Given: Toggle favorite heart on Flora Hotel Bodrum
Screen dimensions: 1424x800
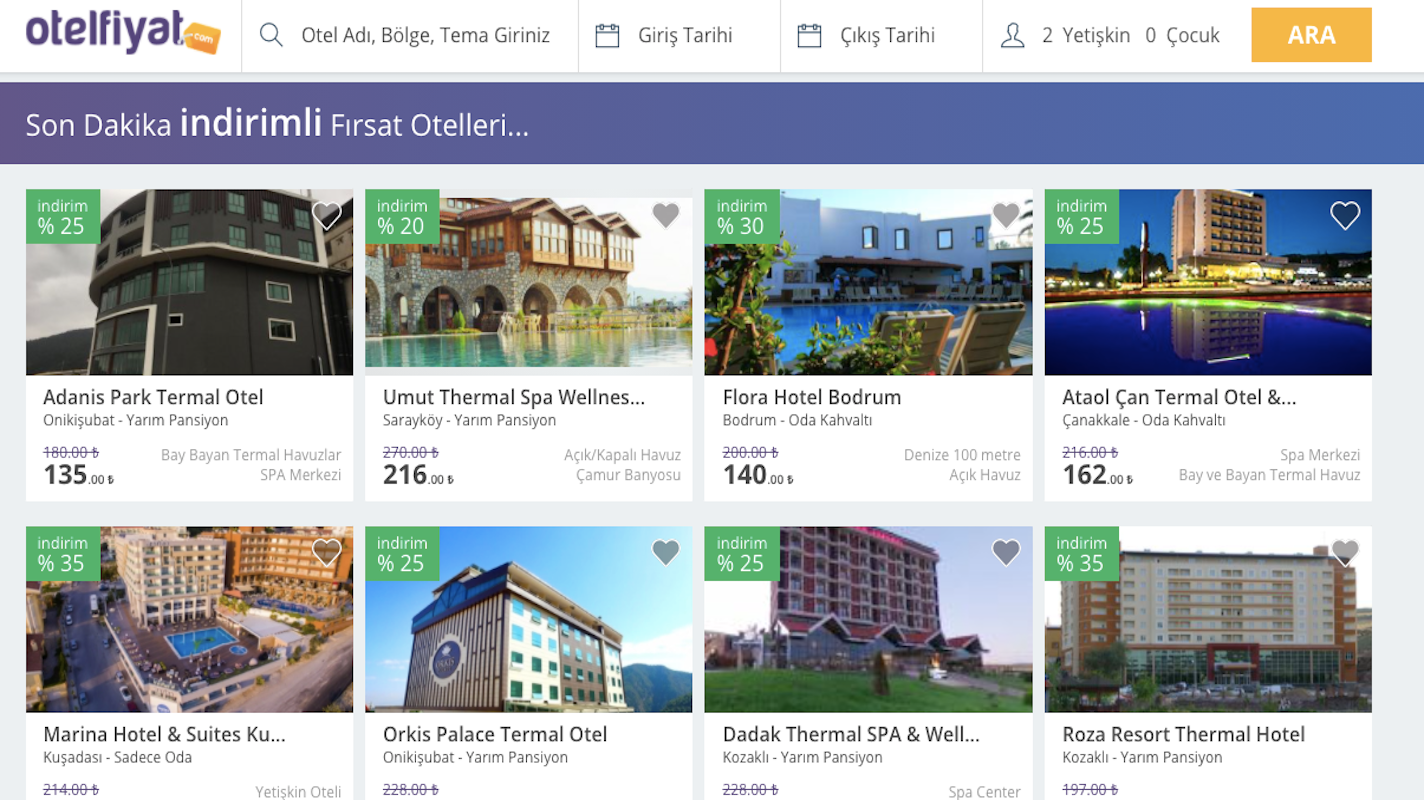Looking at the screenshot, I should click(x=1005, y=215).
